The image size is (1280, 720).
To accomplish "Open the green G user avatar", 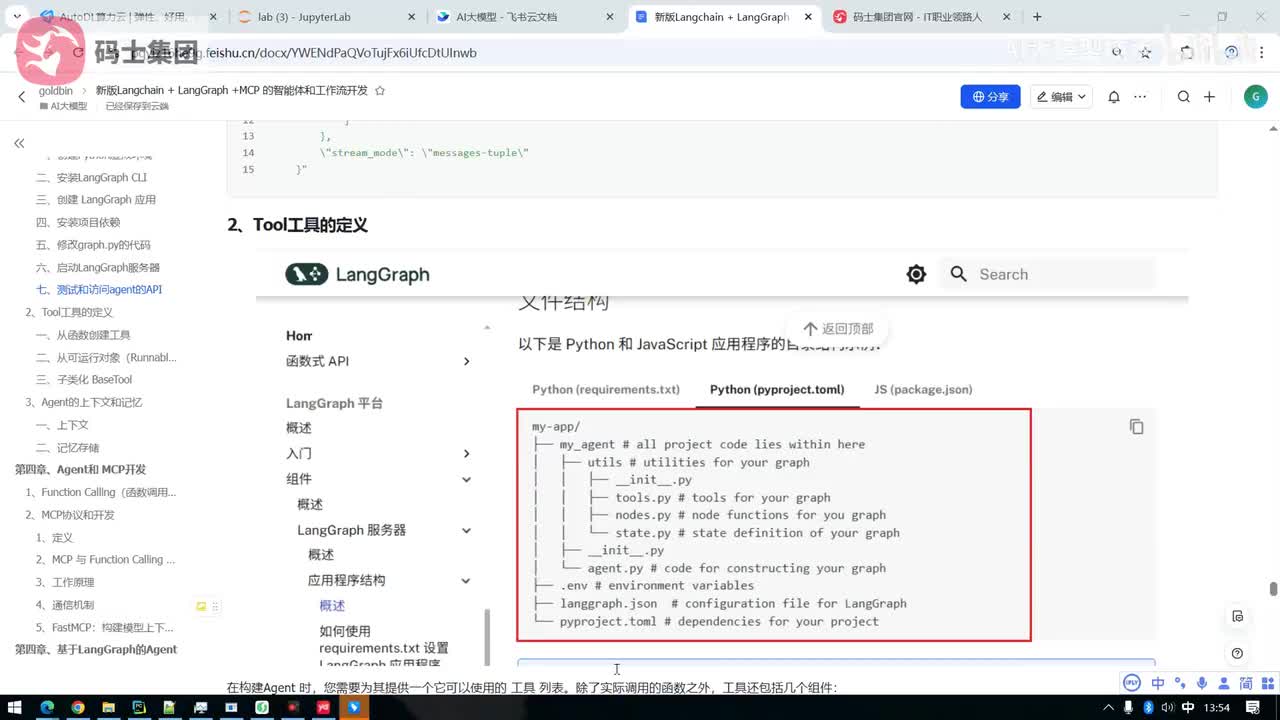I will click(1255, 96).
